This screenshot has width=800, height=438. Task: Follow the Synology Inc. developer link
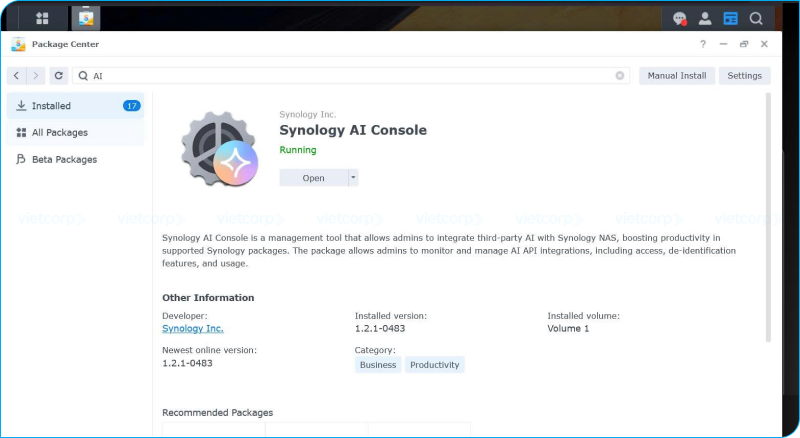(193, 329)
